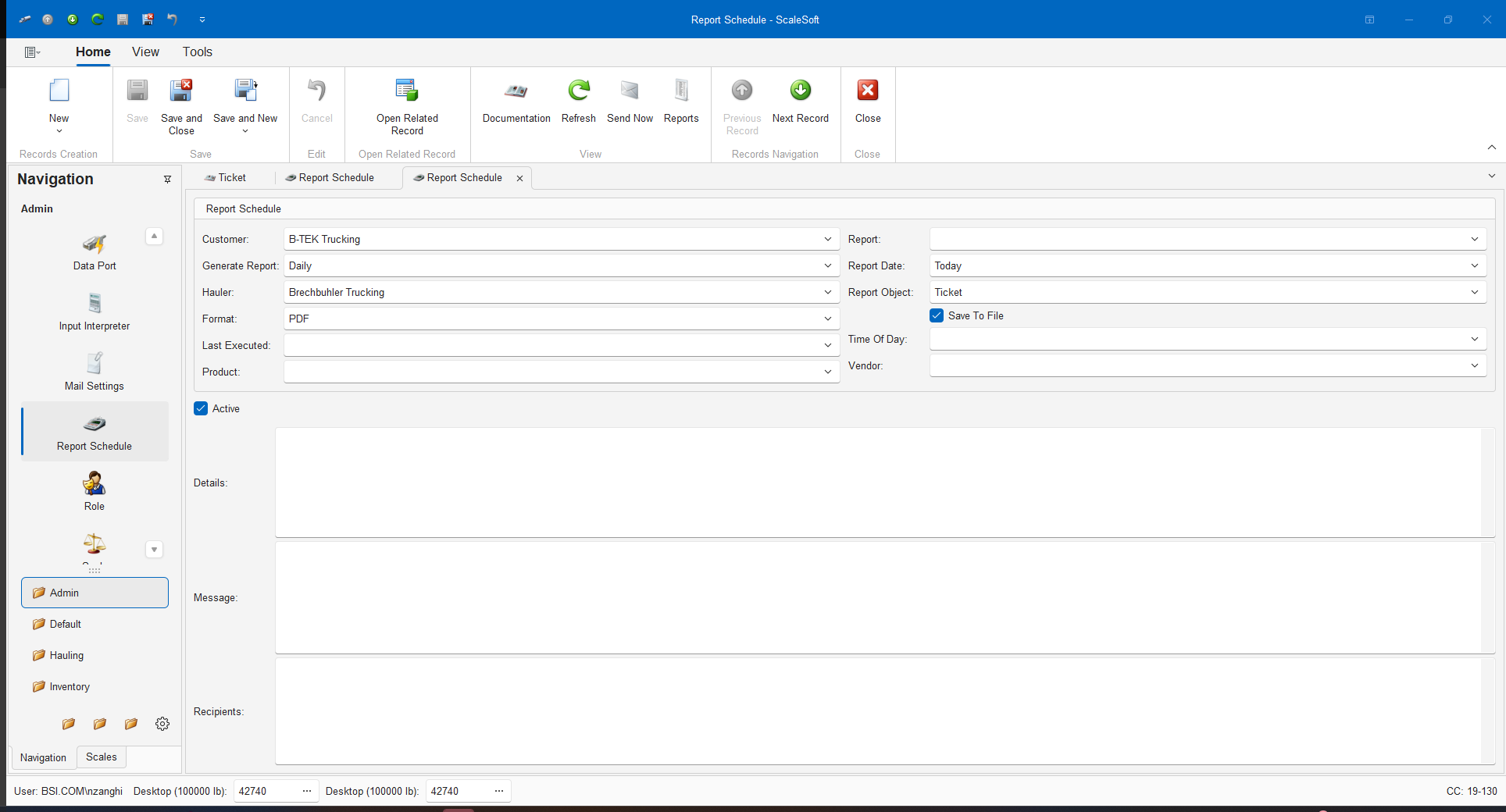Expand the Customer dropdown
Viewport: 1506px width, 812px height.
click(x=828, y=239)
